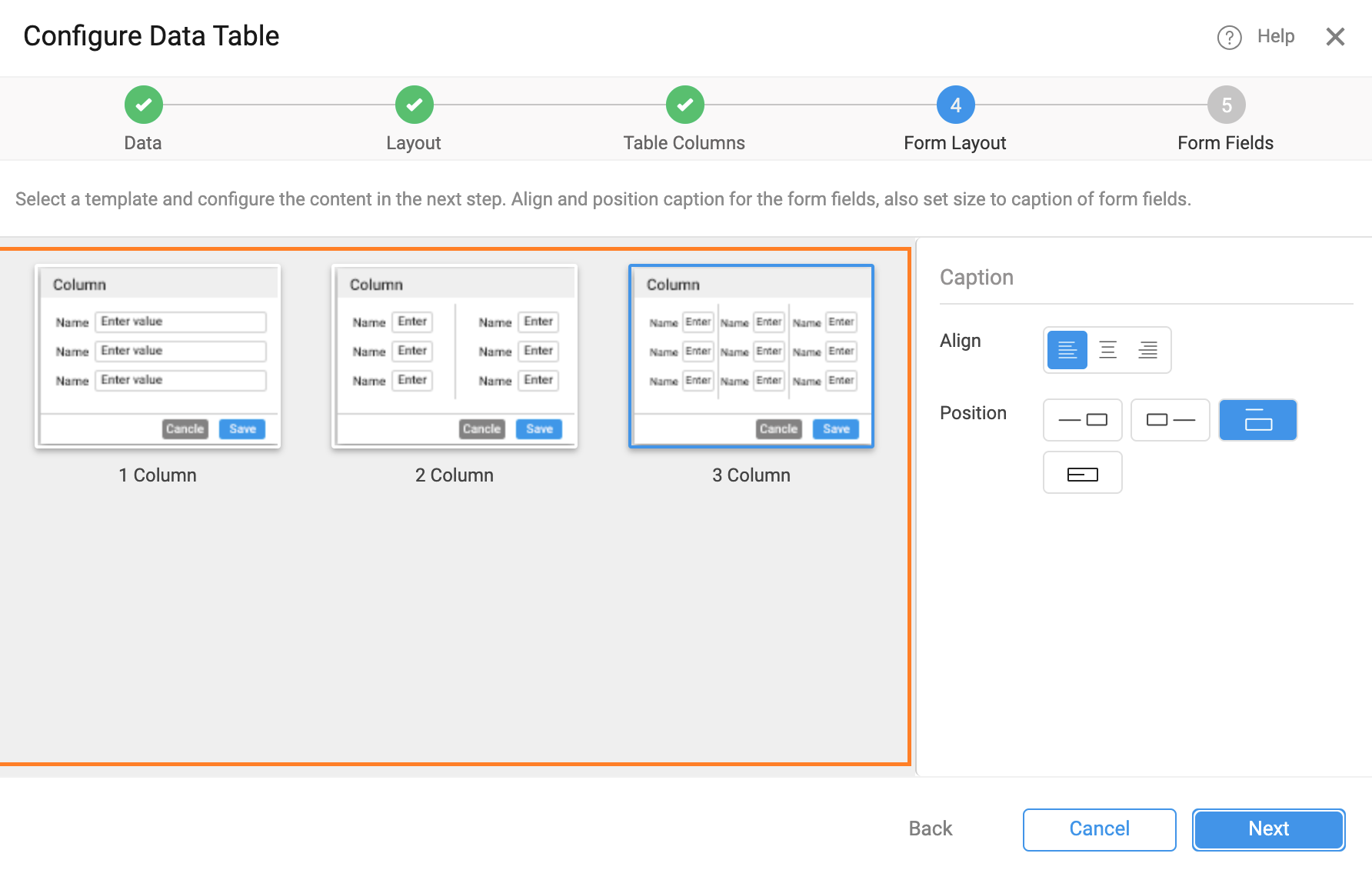Select the caption-above-field position icon
The height and width of the screenshot is (880, 1372).
coord(1257,420)
